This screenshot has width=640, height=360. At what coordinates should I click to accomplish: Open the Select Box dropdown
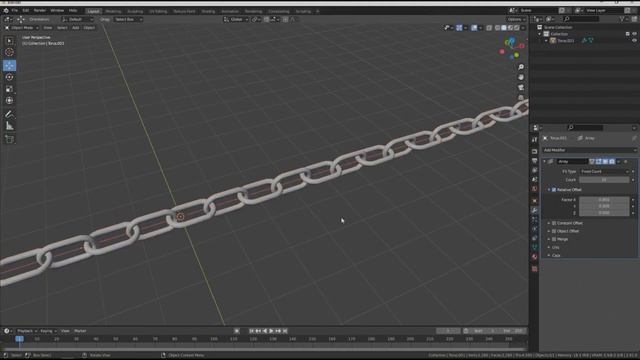[128, 19]
